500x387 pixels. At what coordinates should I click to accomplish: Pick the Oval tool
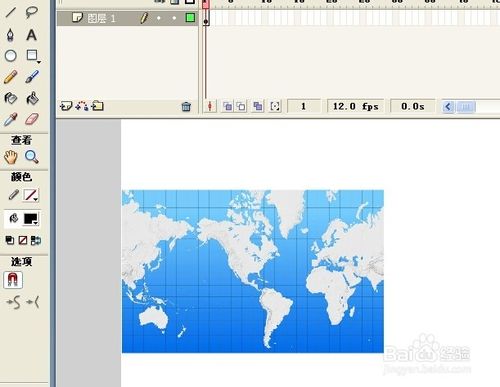tap(11, 56)
